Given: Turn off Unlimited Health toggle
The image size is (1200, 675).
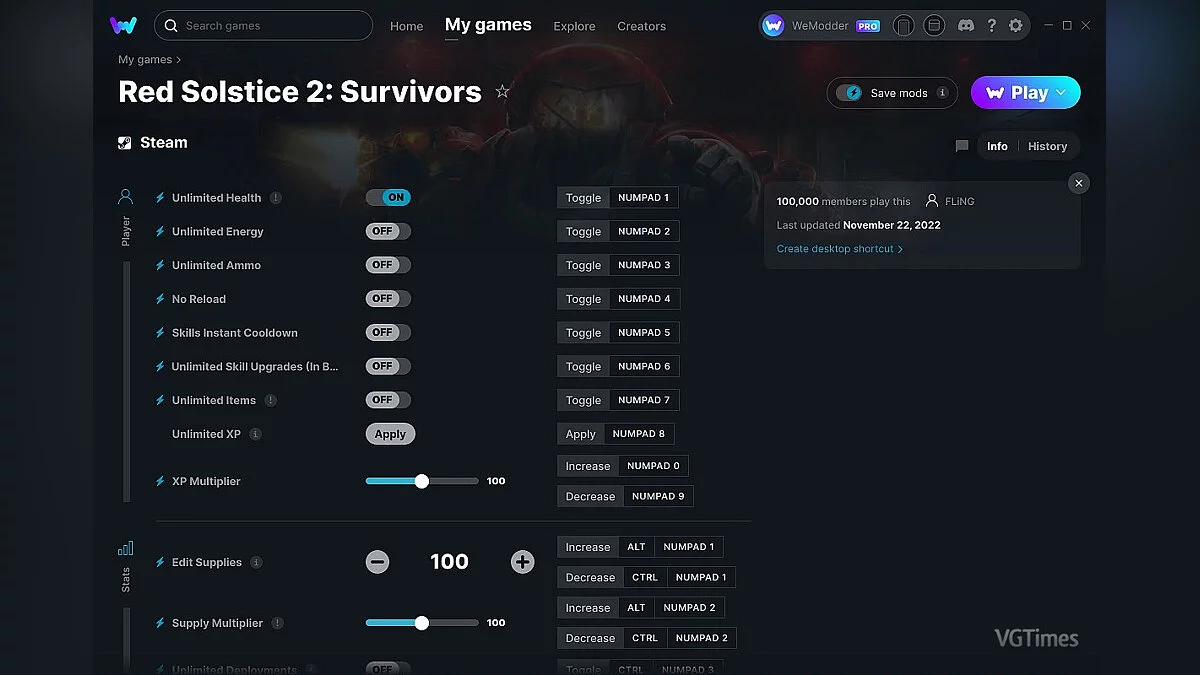Looking at the screenshot, I should [x=388, y=198].
